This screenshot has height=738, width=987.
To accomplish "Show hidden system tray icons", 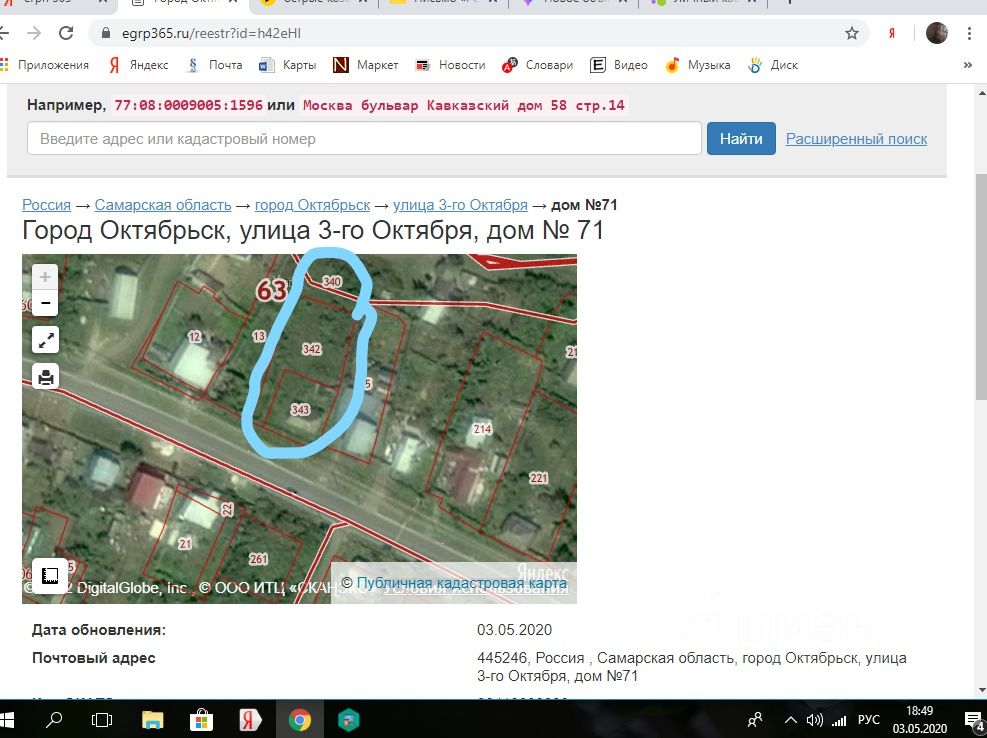I will (x=791, y=720).
